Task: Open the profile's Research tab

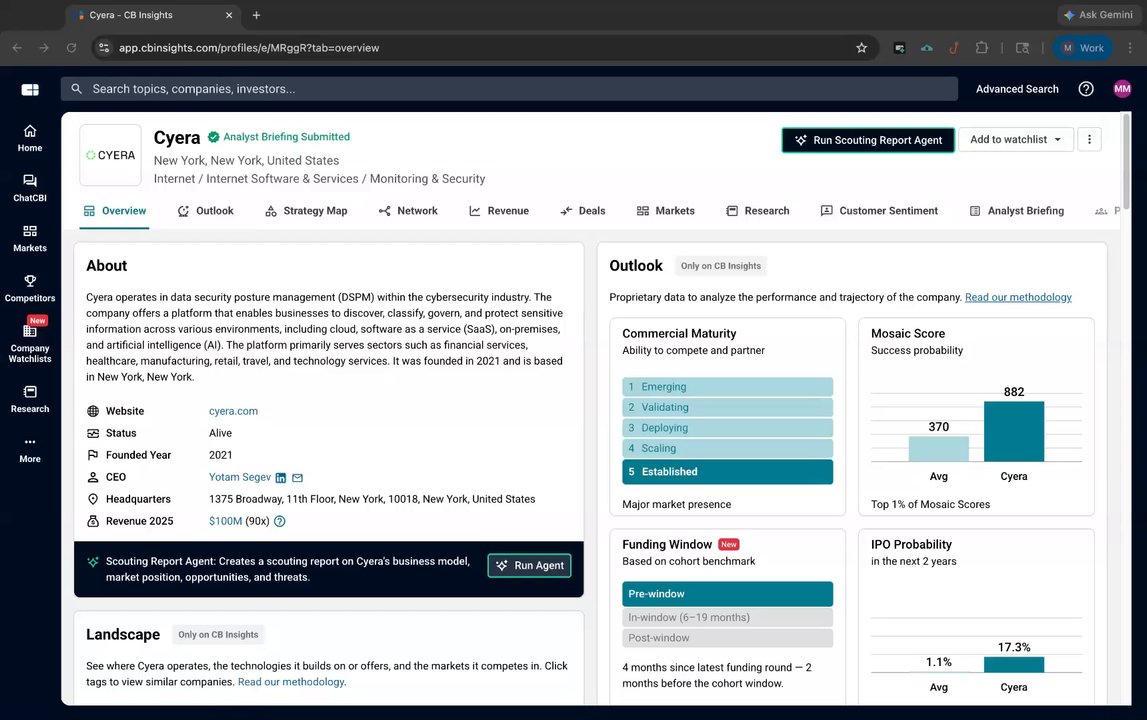Action: click(758, 211)
